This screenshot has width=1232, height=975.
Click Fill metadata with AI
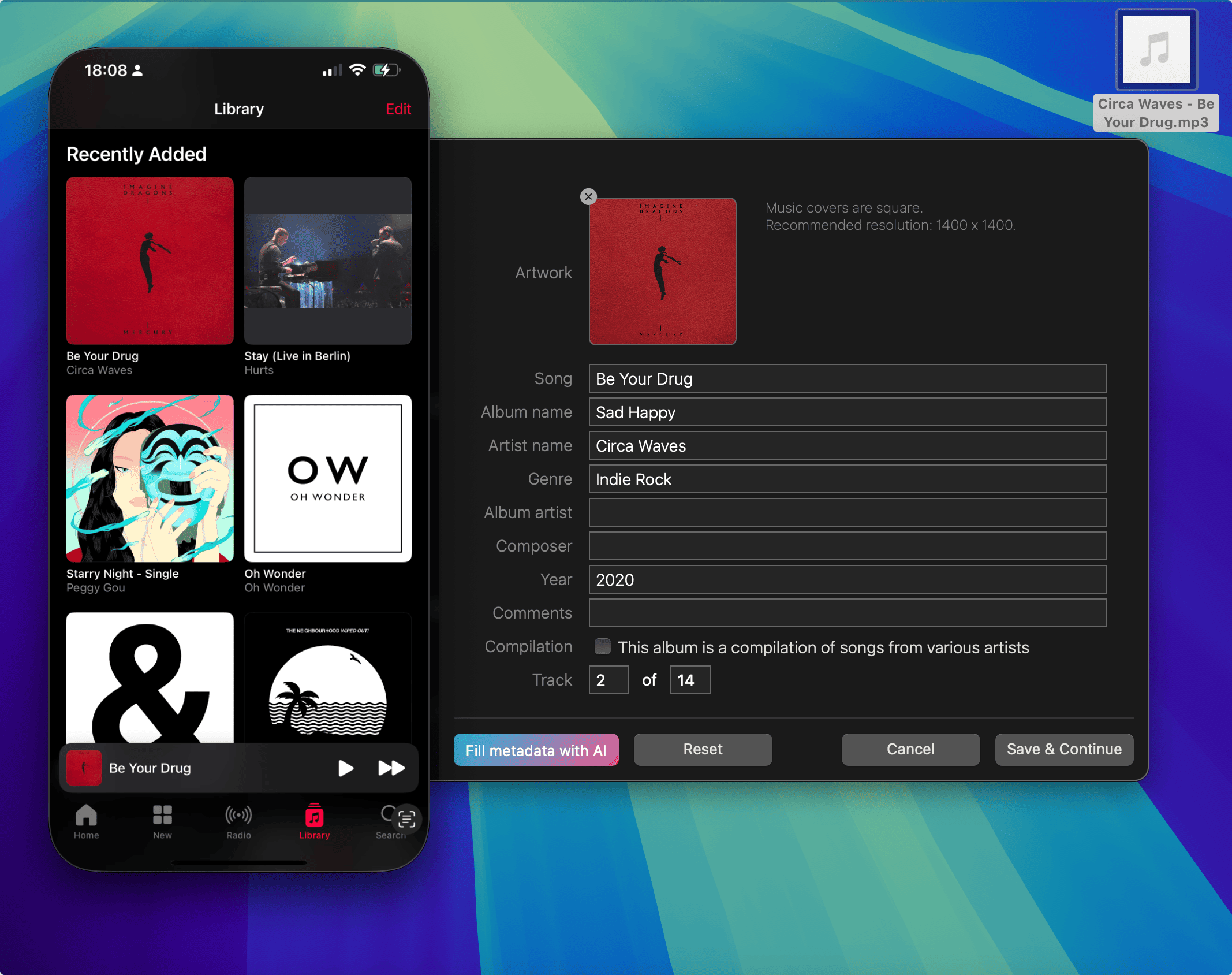[x=536, y=750]
